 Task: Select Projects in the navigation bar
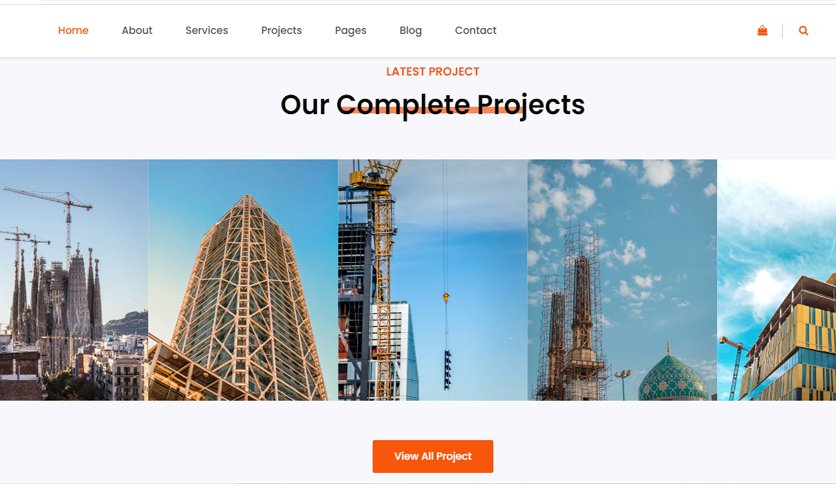(x=282, y=30)
